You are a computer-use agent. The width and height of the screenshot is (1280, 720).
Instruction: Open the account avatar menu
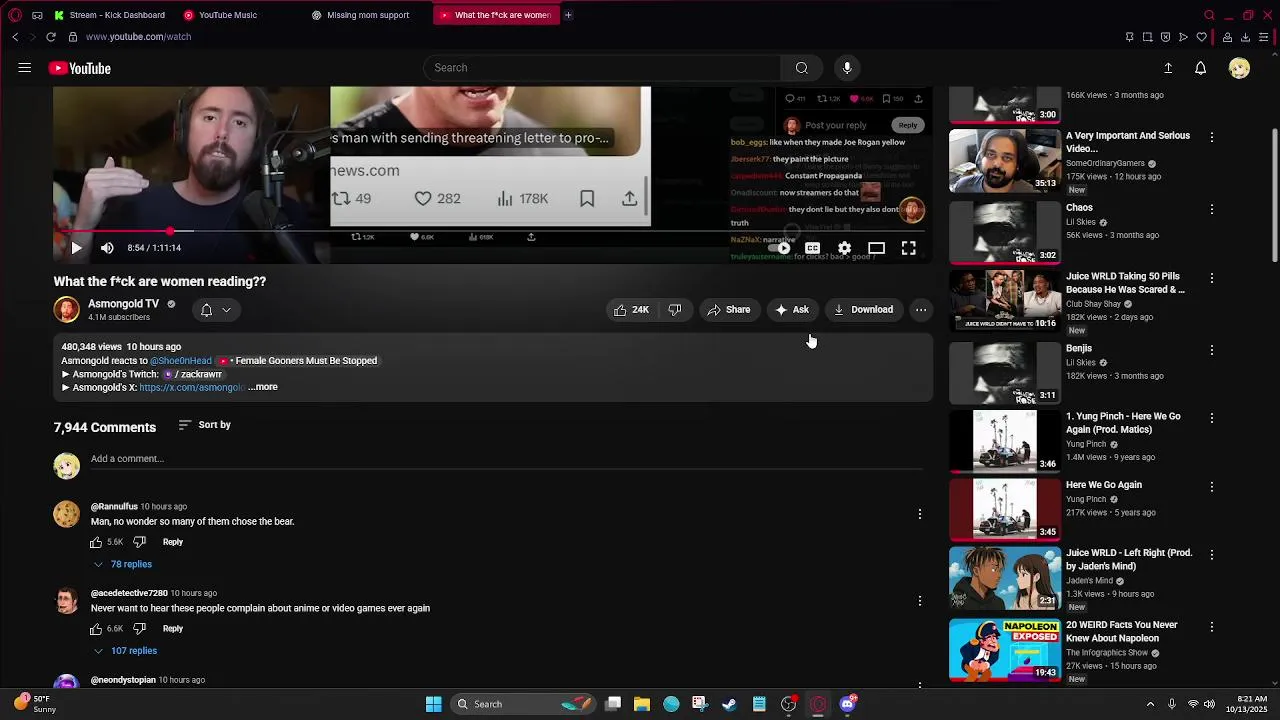[x=1239, y=68]
